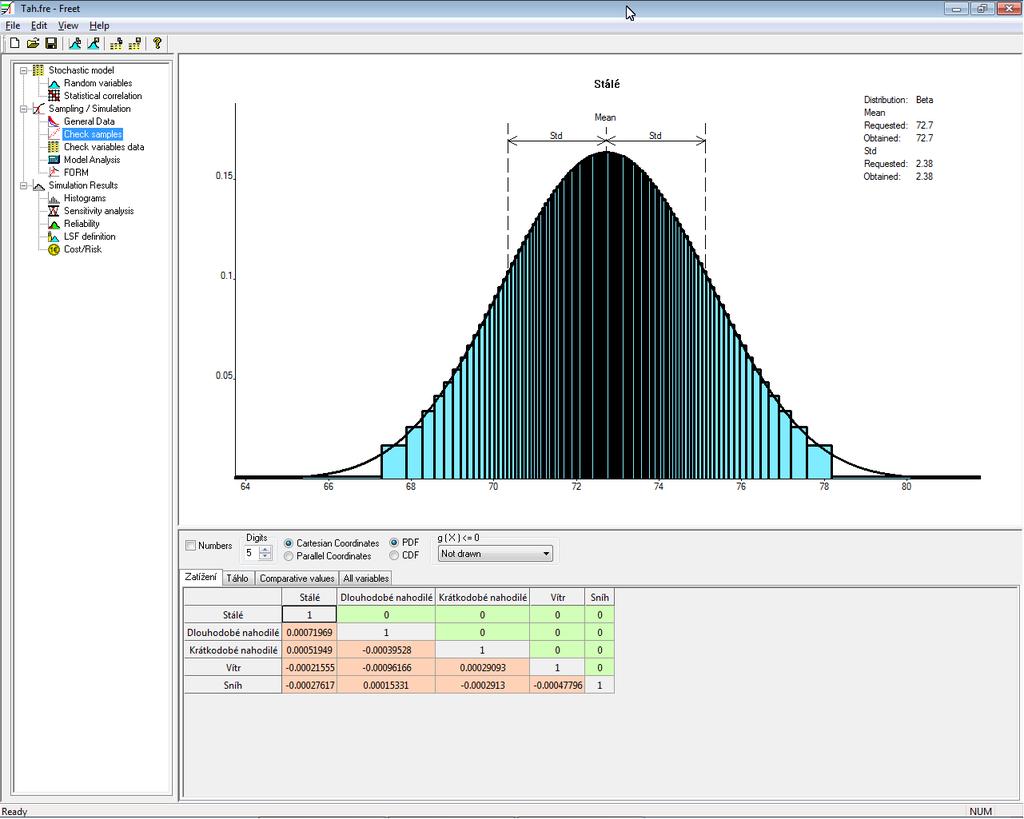Open LSF definition tree node
The image size is (1024, 819).
89,236
